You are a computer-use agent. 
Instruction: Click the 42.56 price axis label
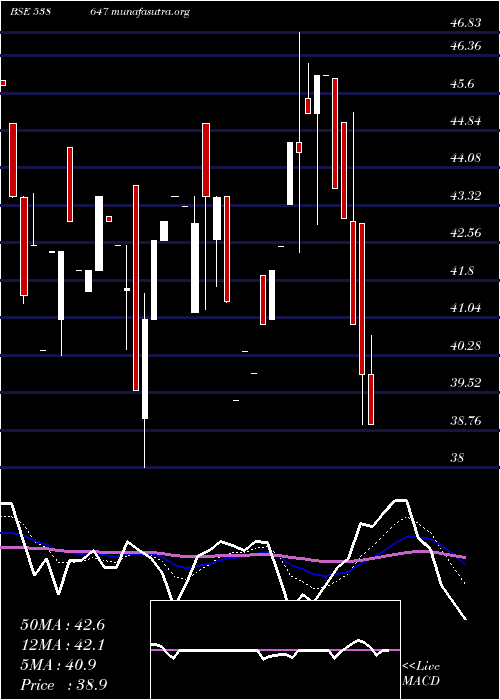point(466,233)
